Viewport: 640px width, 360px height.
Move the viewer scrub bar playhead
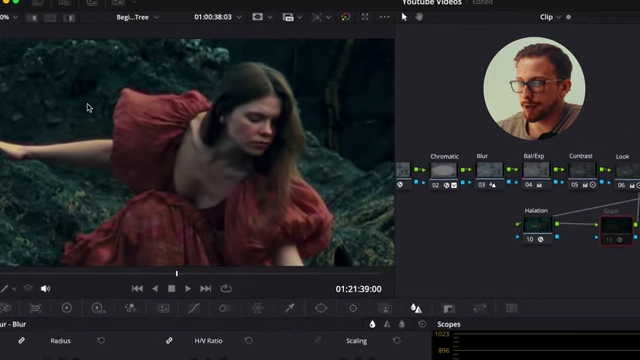(177, 273)
